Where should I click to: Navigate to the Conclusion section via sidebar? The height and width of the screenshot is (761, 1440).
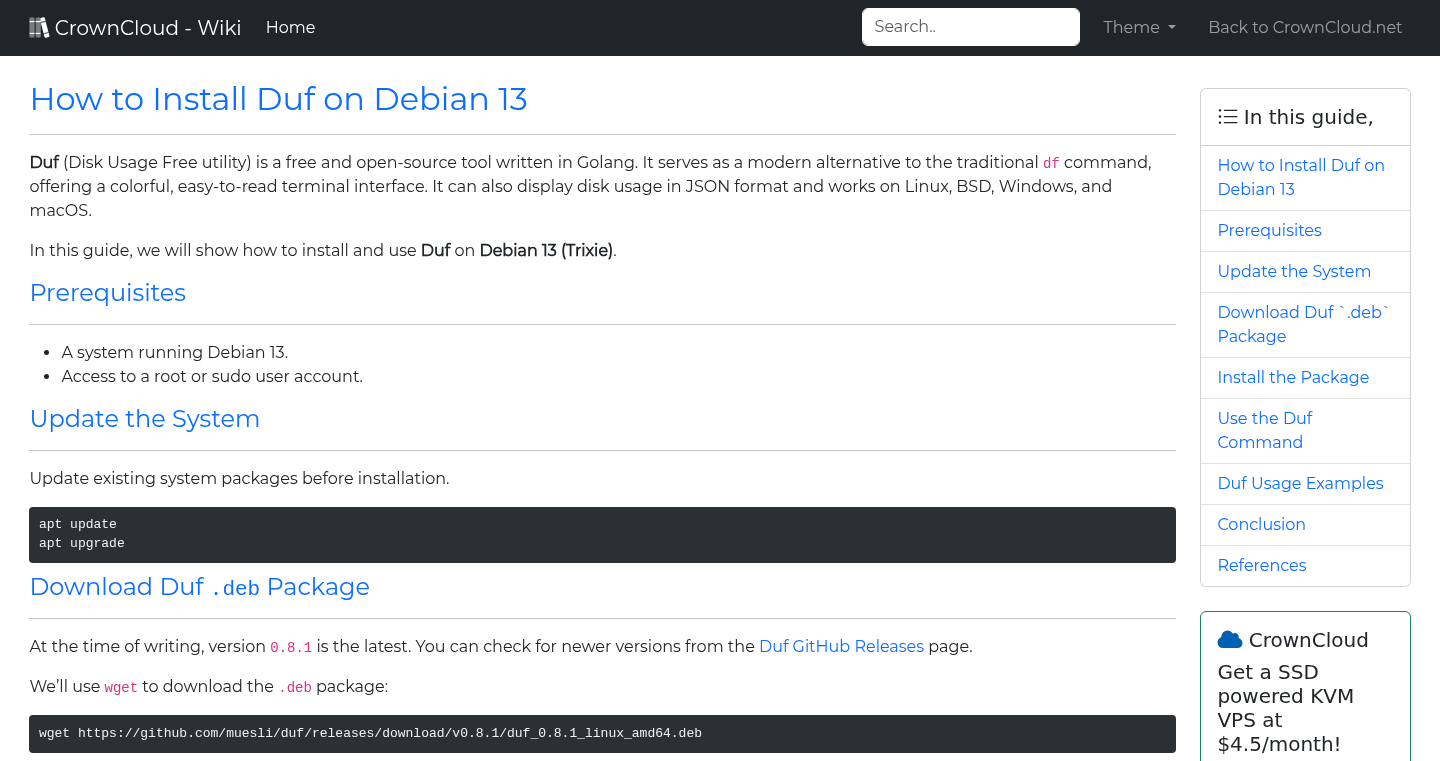[x=1261, y=524]
